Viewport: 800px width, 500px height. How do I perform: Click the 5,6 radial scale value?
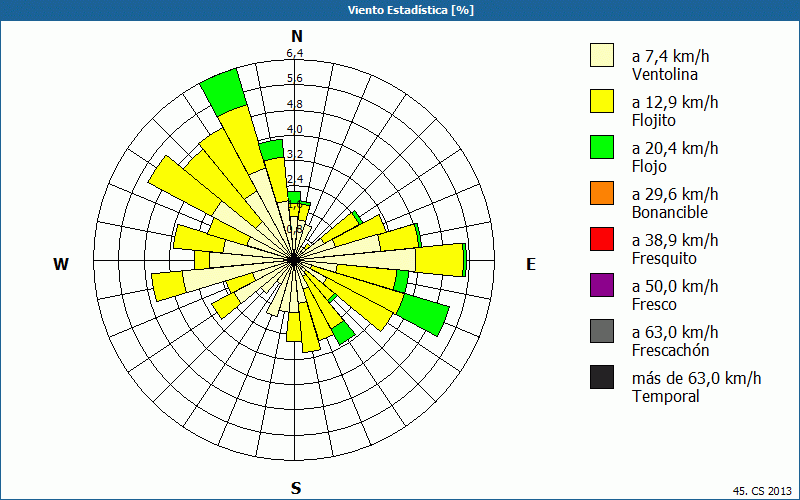[294, 78]
